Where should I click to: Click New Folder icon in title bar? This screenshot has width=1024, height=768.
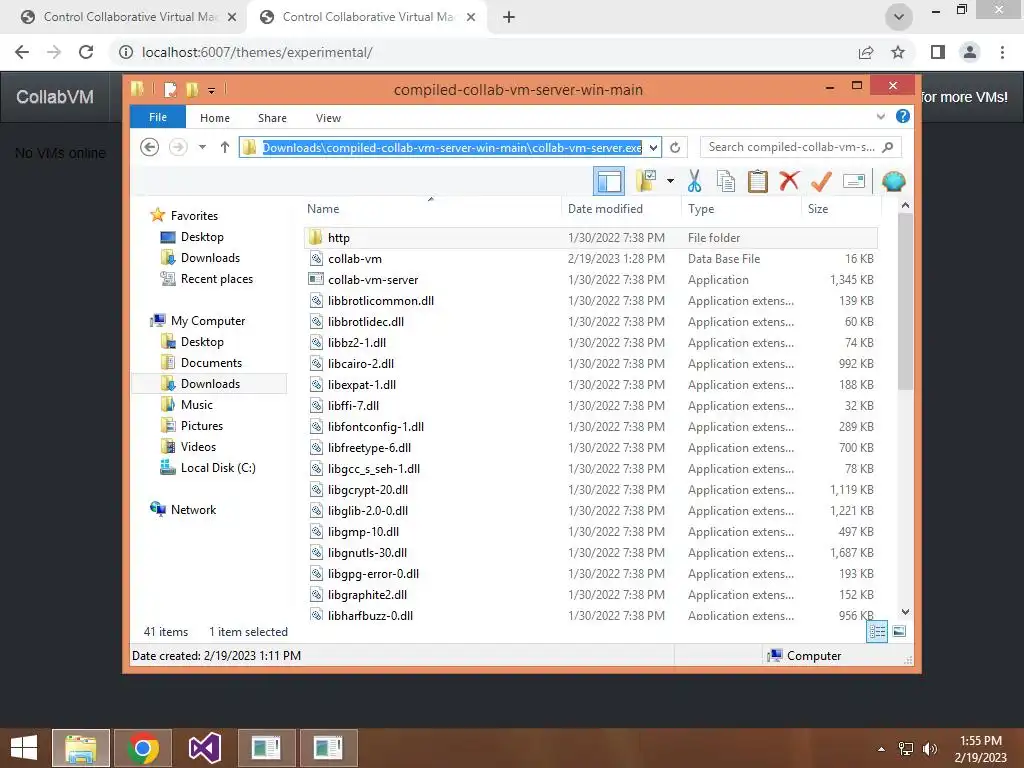pyautogui.click(x=192, y=89)
